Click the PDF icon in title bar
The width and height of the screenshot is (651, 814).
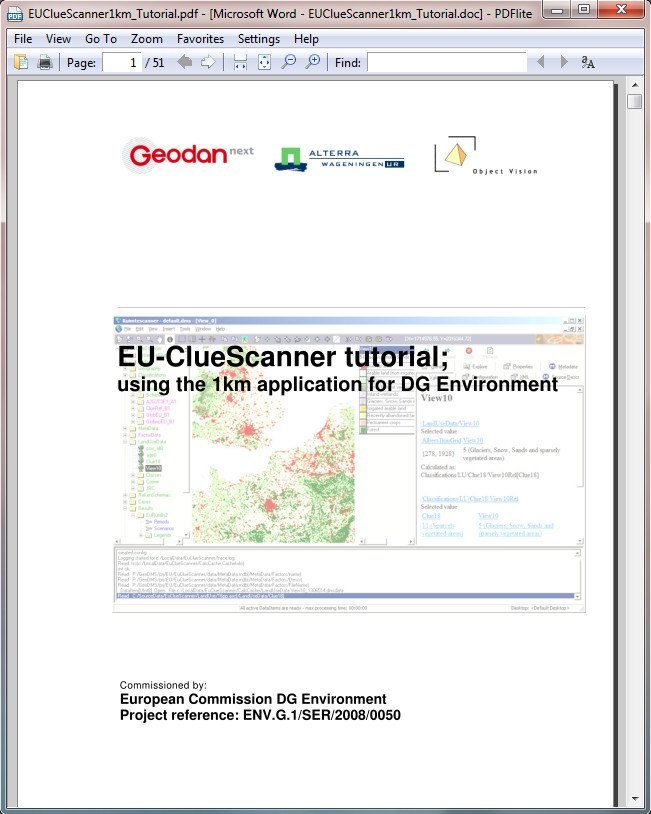15,14
